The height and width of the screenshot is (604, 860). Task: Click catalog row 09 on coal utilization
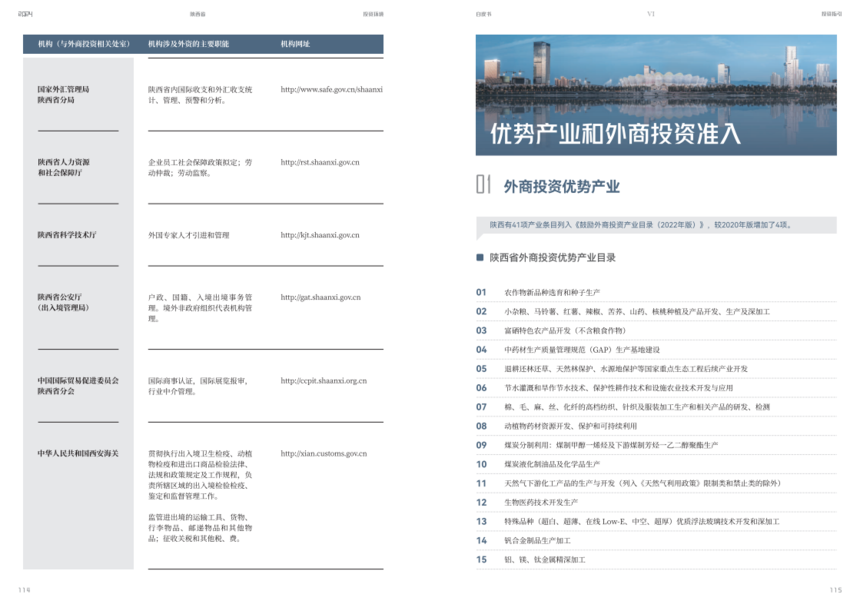656,445
